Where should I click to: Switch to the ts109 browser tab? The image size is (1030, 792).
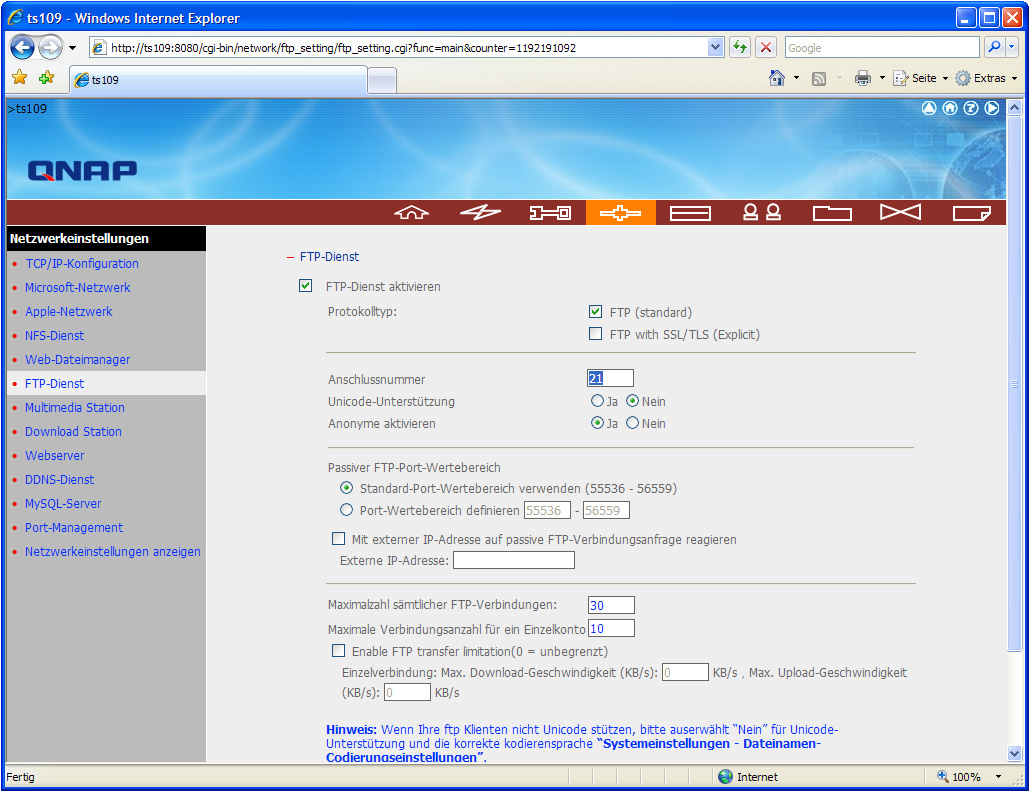point(218,80)
